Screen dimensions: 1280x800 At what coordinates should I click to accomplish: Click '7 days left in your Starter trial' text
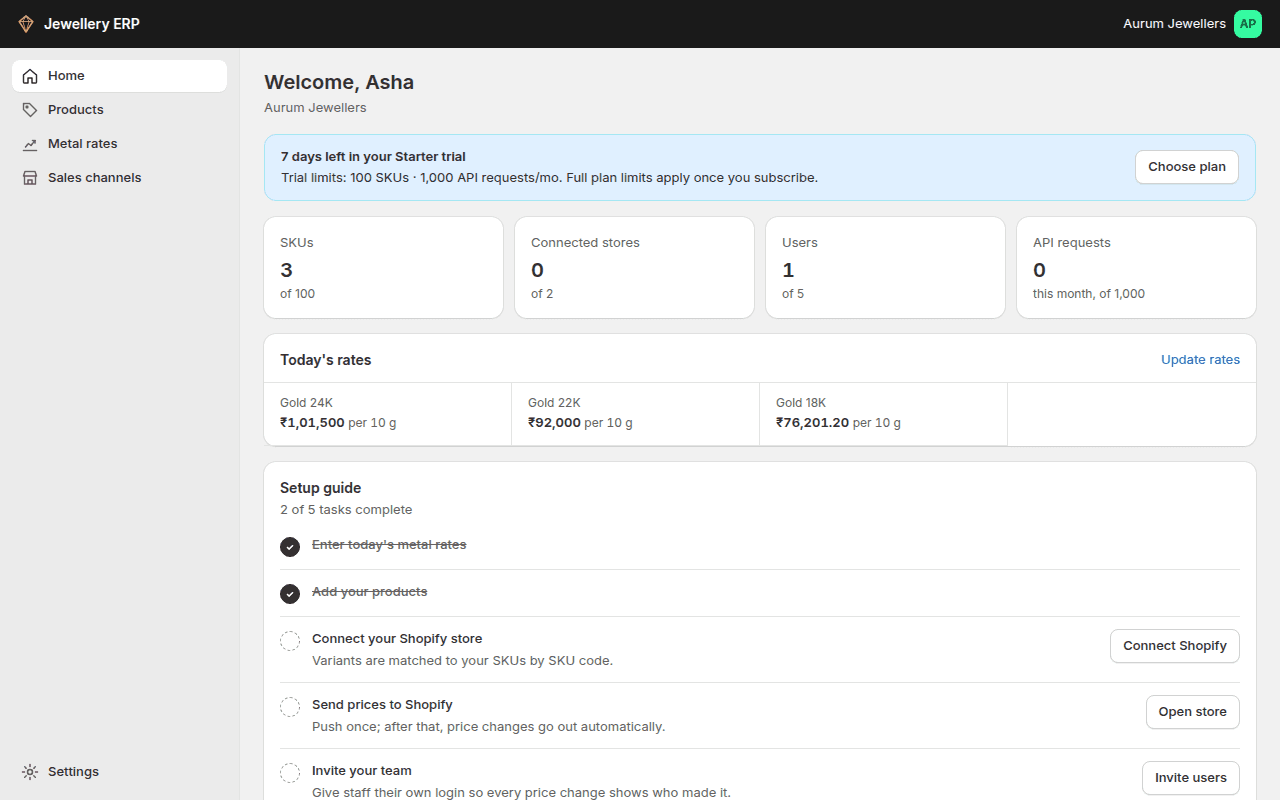tap(373, 157)
